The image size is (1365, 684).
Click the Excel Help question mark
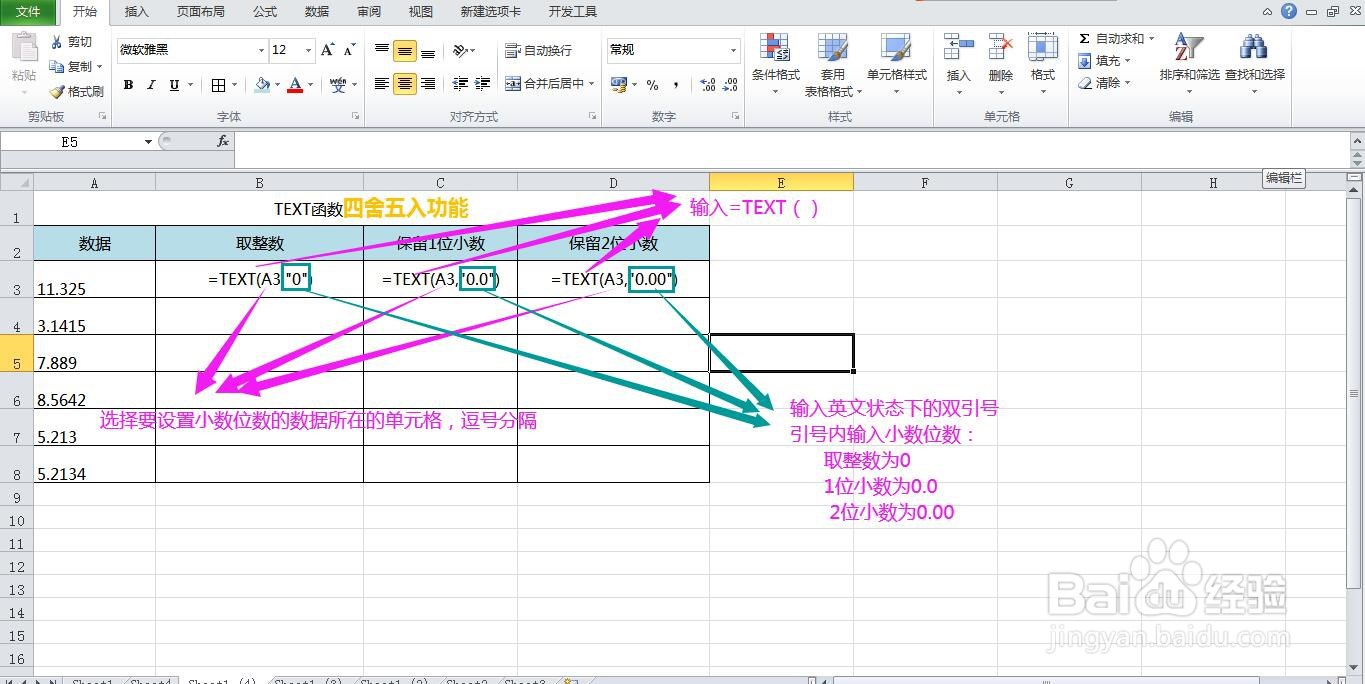coord(1289,12)
